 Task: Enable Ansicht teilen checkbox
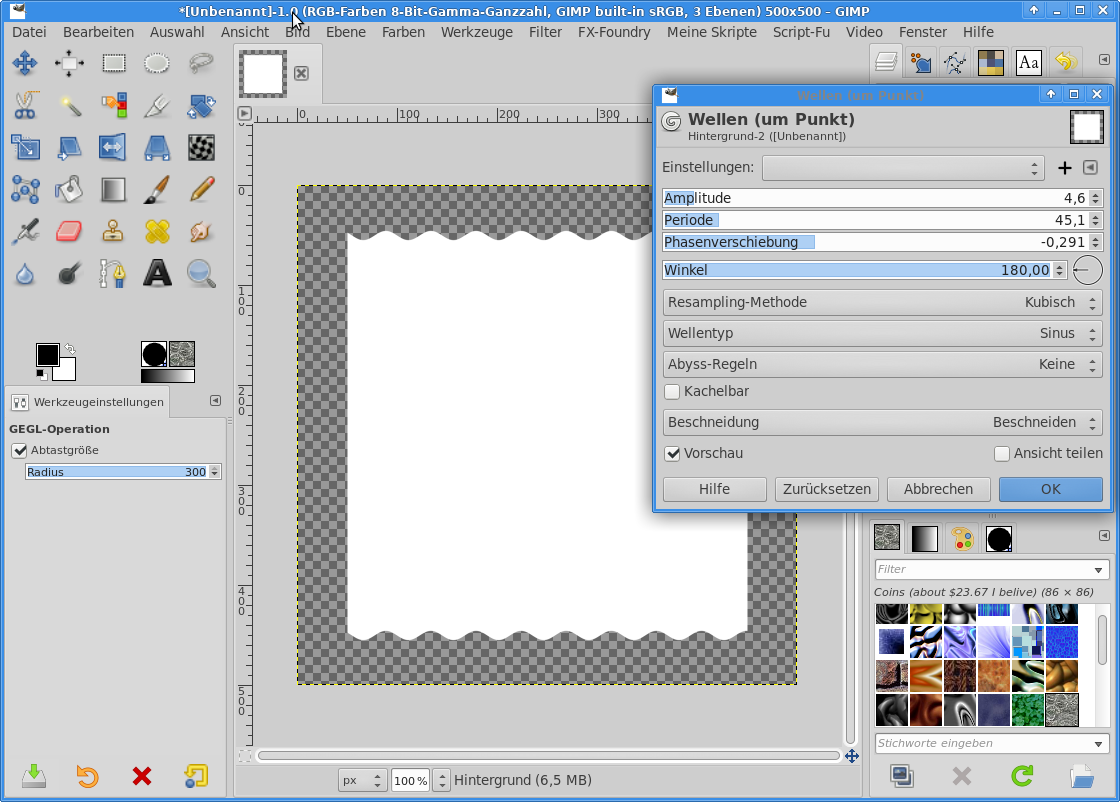tap(1002, 454)
